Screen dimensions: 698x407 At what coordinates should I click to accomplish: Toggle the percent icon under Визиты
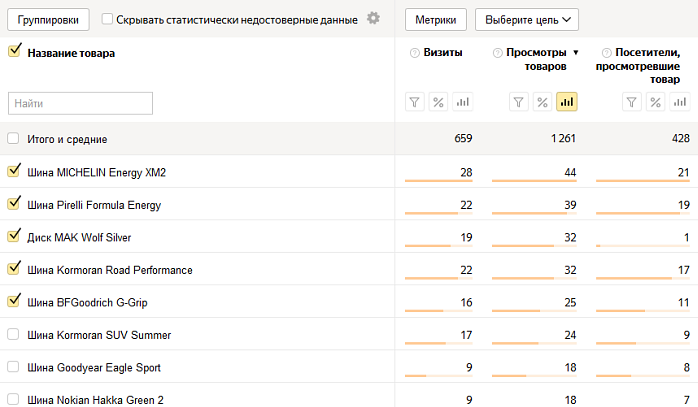438,102
